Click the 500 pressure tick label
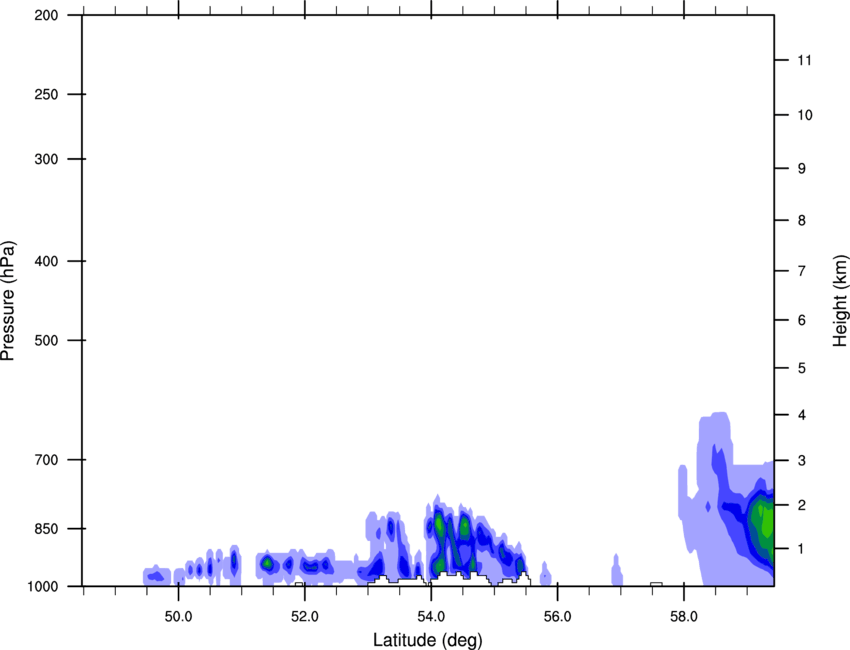 tap(46, 340)
